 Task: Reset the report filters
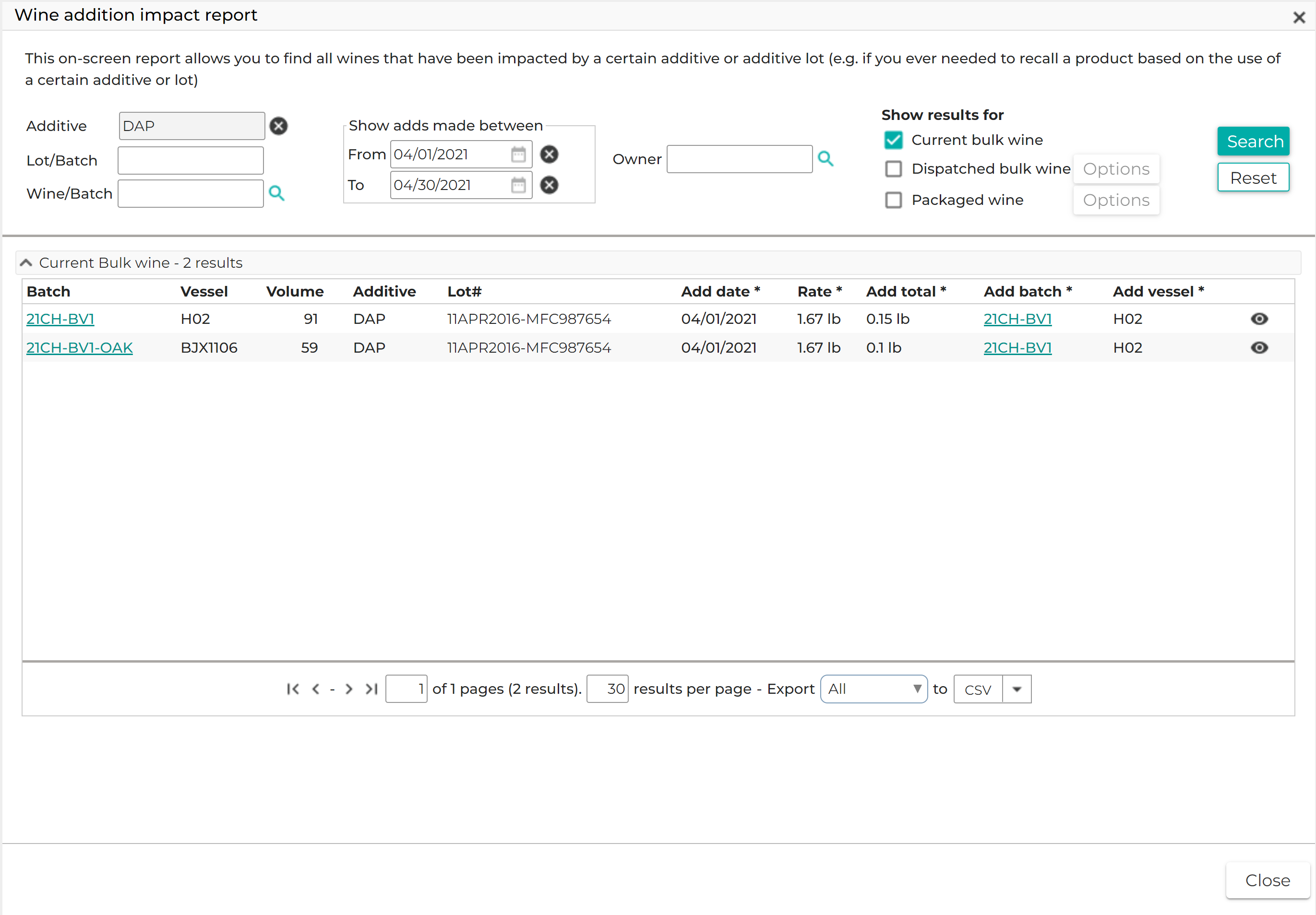tap(1253, 178)
